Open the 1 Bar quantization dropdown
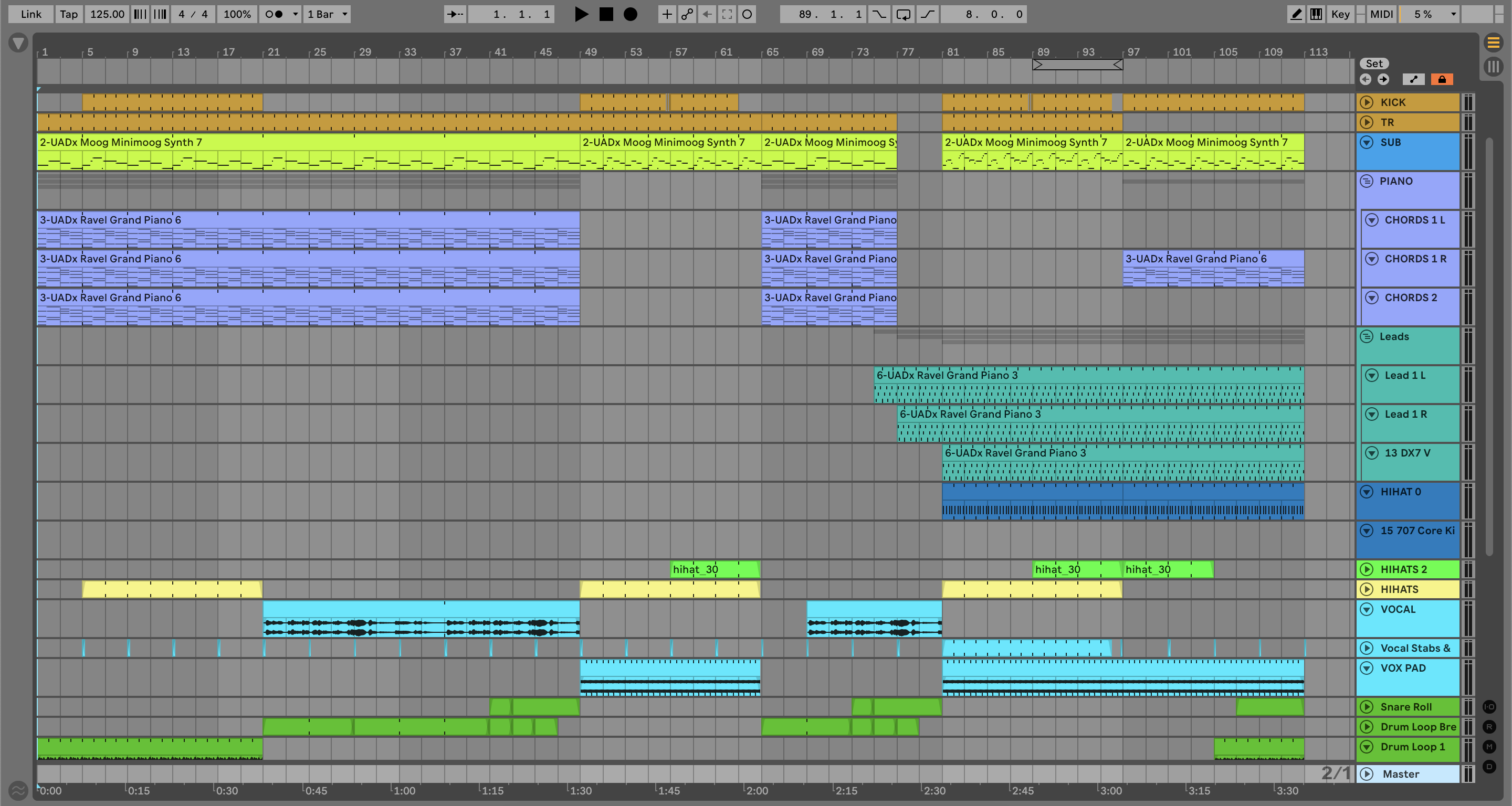The height and width of the screenshot is (806, 1512). 328,14
